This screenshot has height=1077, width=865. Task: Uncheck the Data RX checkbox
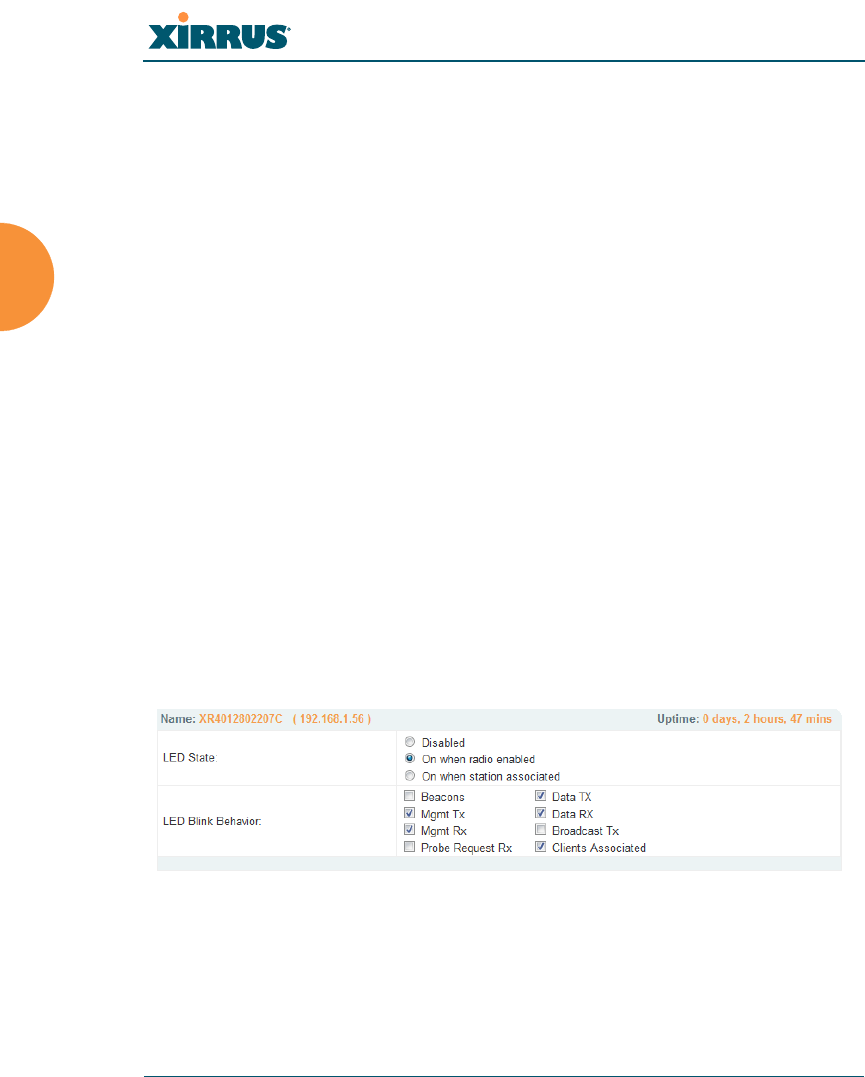(x=541, y=813)
